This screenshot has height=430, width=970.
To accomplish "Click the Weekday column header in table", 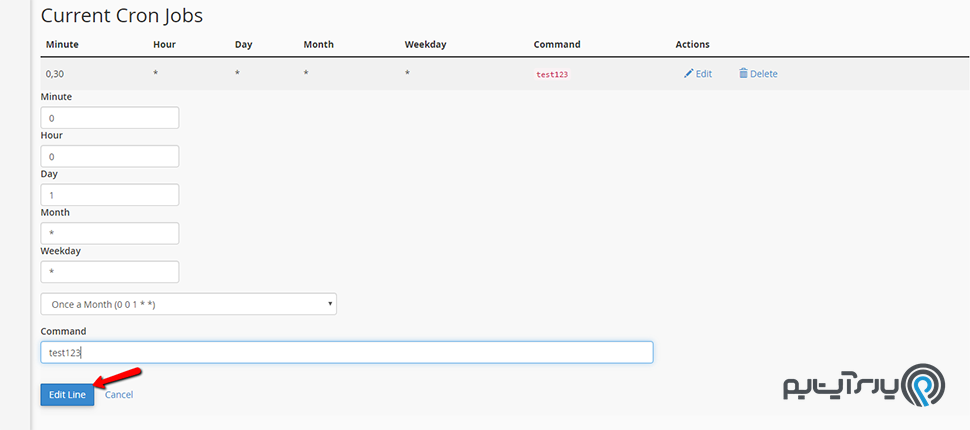I will pyautogui.click(x=426, y=45).
